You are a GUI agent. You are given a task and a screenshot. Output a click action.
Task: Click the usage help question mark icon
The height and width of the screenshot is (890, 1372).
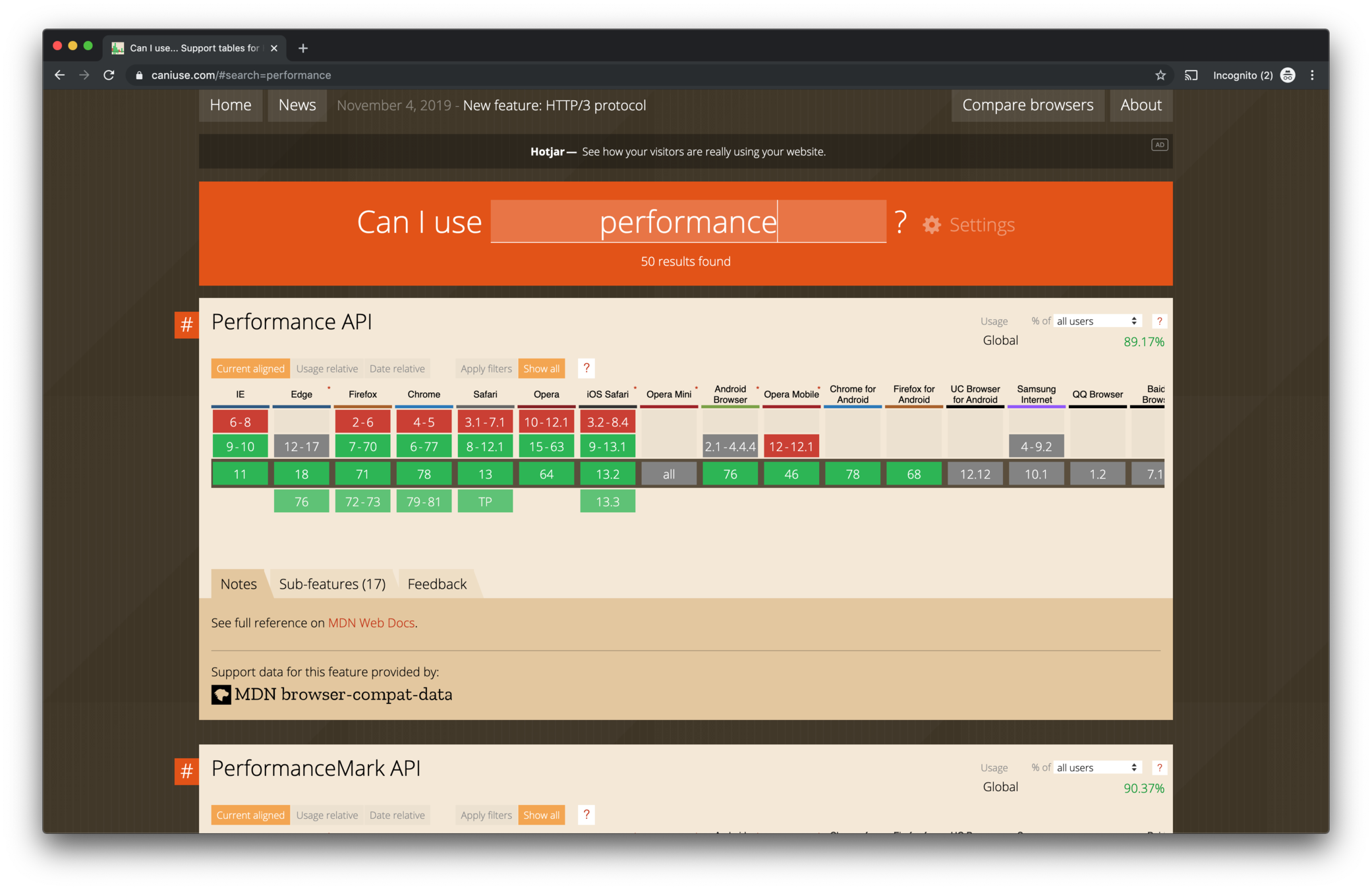(x=1159, y=321)
